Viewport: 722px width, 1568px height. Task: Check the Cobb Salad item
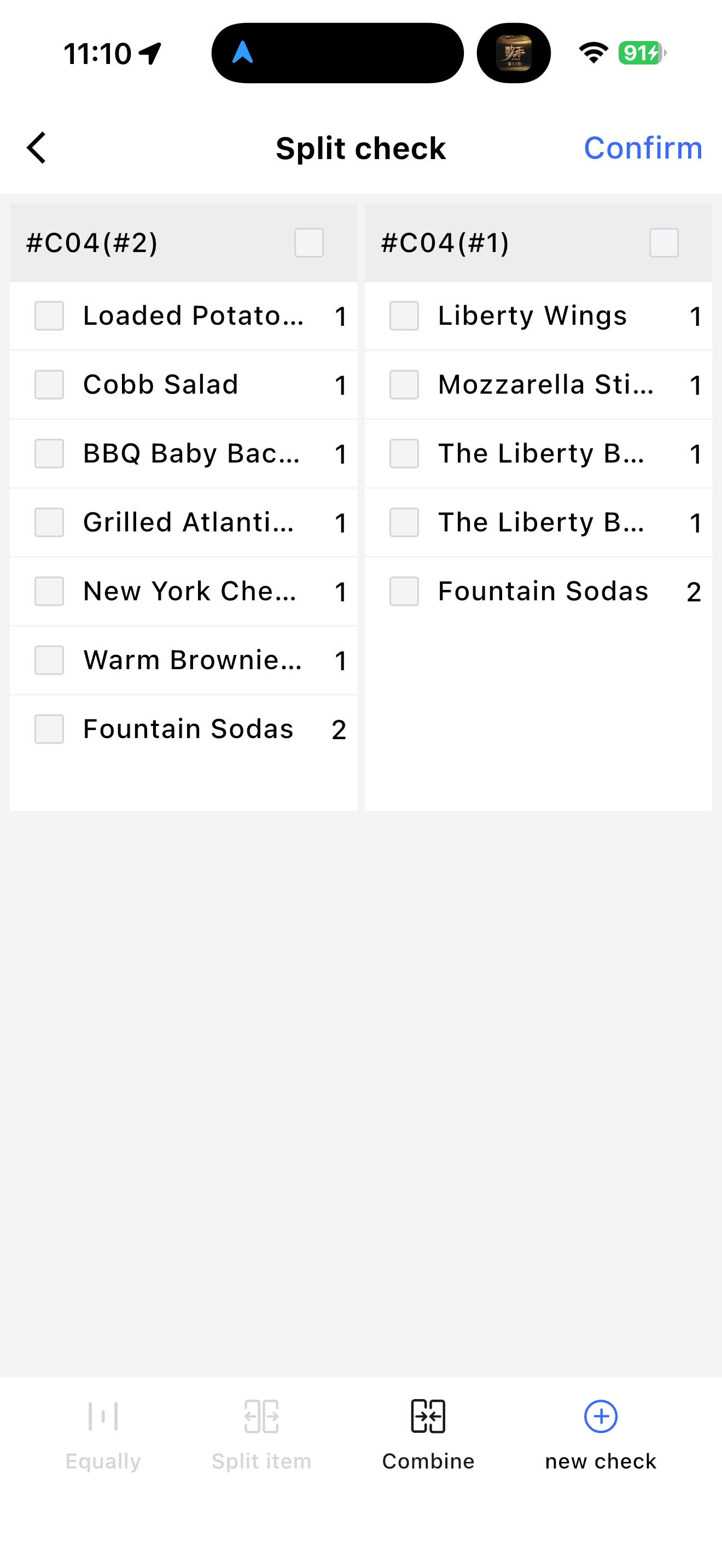[49, 385]
